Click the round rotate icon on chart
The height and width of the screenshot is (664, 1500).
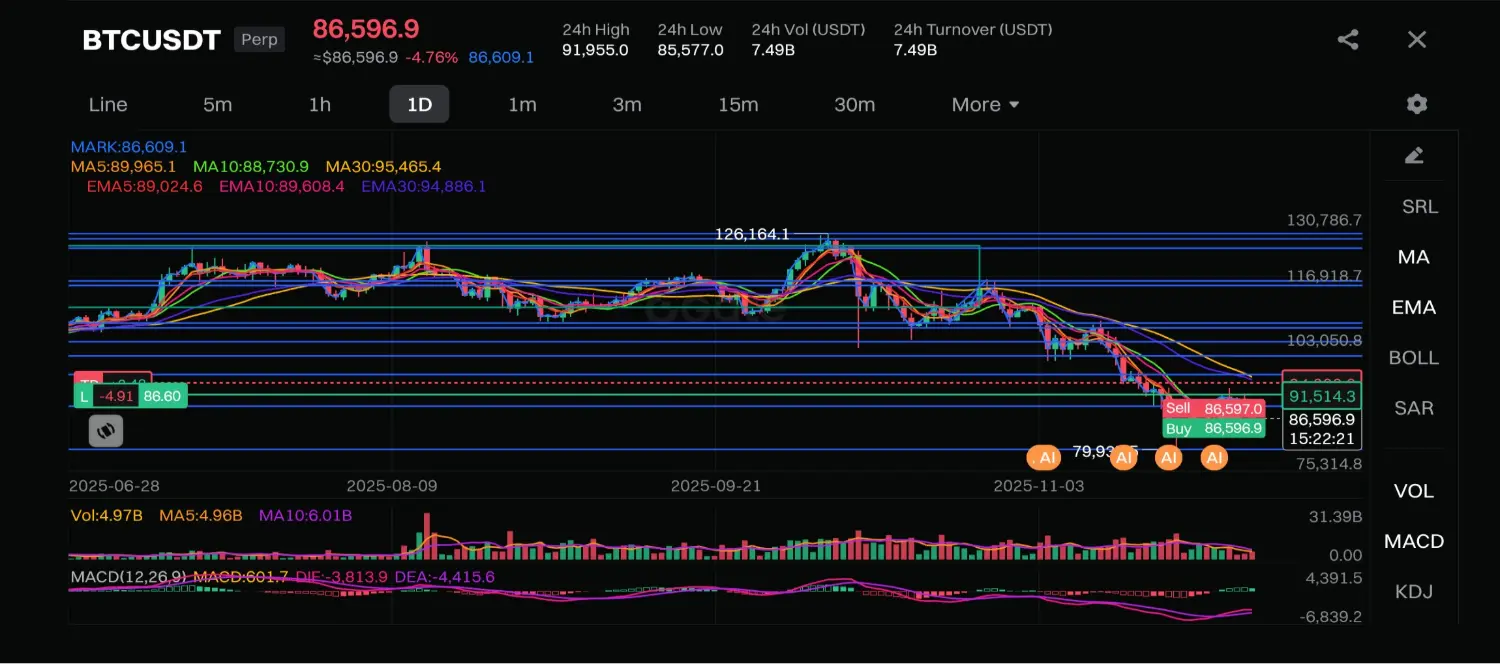click(x=105, y=431)
